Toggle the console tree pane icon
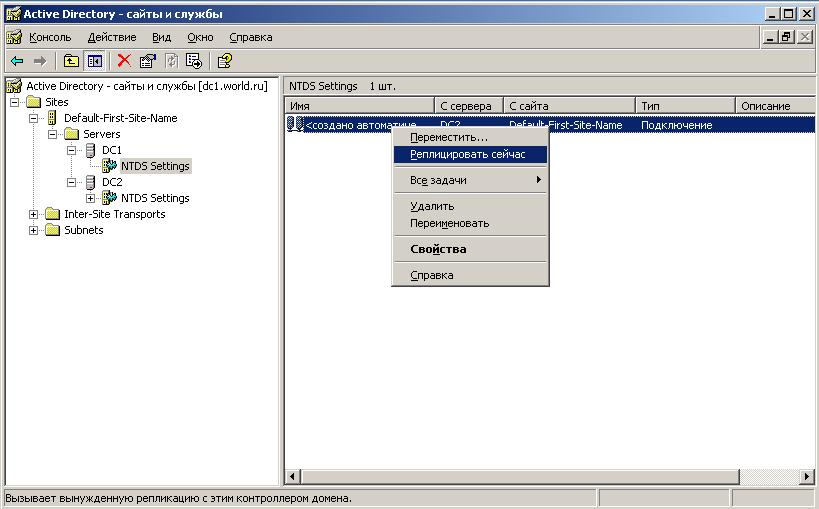 point(95,61)
